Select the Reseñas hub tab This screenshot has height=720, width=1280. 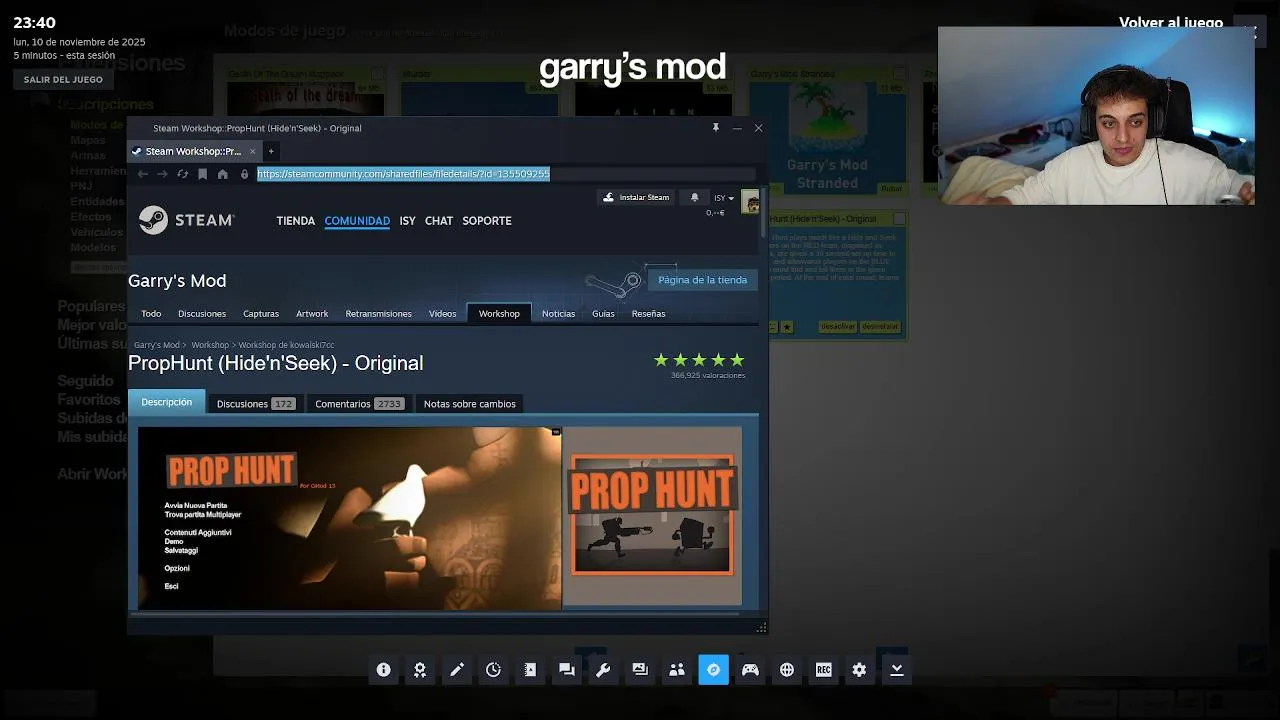click(x=648, y=314)
